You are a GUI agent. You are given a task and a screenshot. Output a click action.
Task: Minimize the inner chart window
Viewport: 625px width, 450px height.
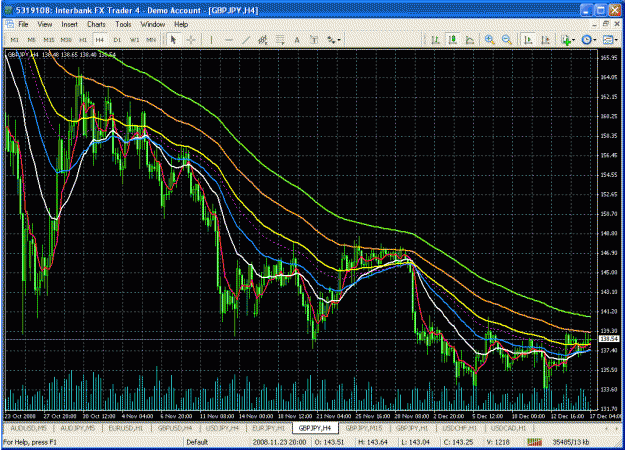595,24
